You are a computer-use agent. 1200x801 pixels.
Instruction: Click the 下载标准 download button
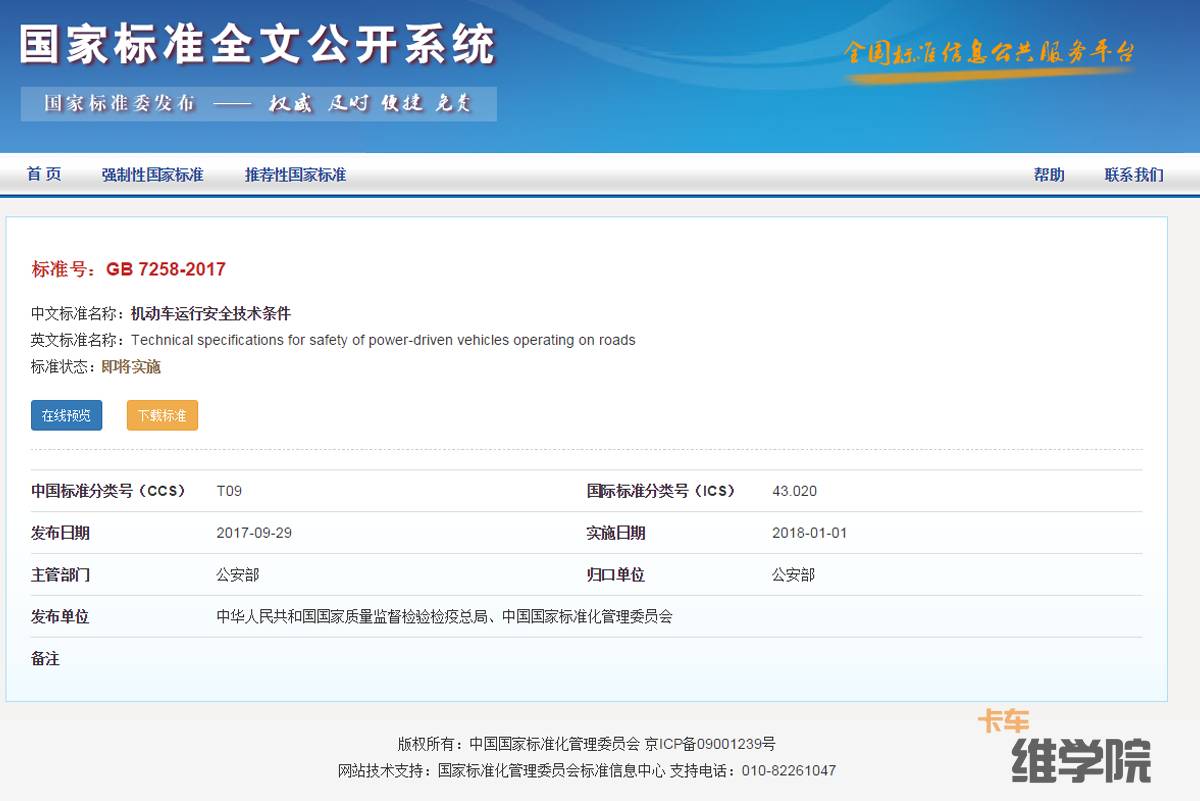(x=161, y=415)
